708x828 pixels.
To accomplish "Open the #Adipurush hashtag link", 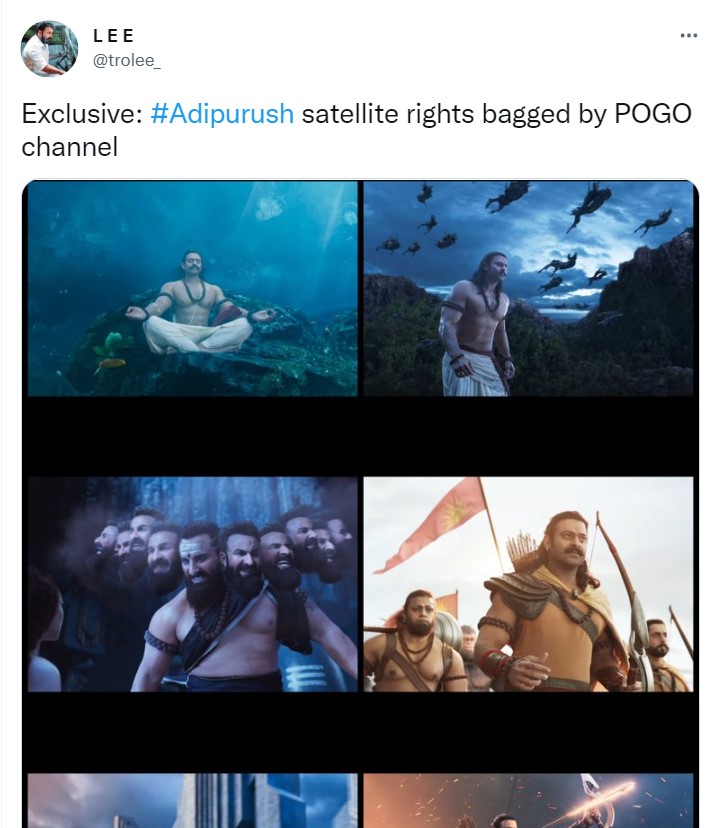I will 222,114.
